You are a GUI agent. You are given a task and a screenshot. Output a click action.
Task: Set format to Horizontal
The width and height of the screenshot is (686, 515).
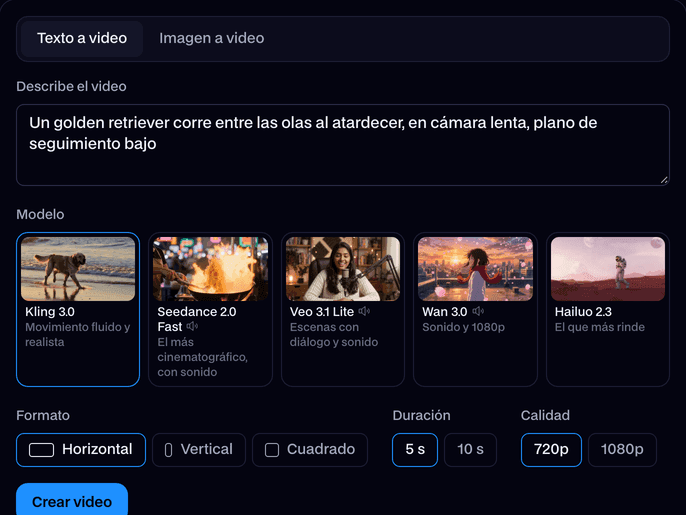point(81,450)
